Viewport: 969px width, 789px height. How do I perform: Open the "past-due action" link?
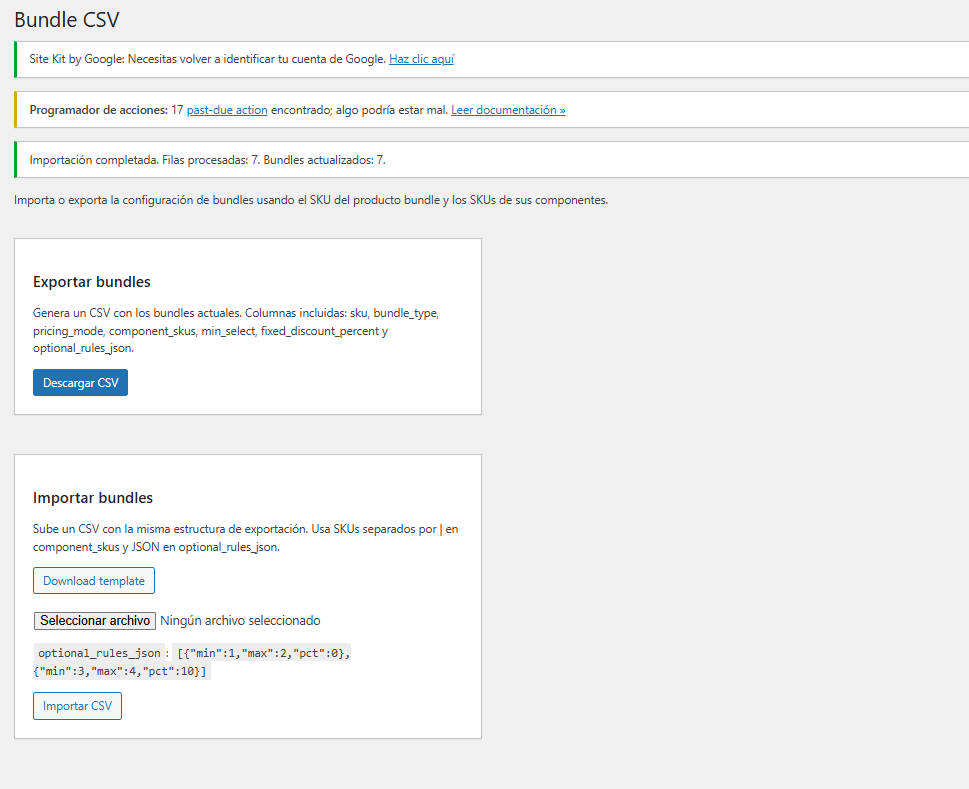227,109
